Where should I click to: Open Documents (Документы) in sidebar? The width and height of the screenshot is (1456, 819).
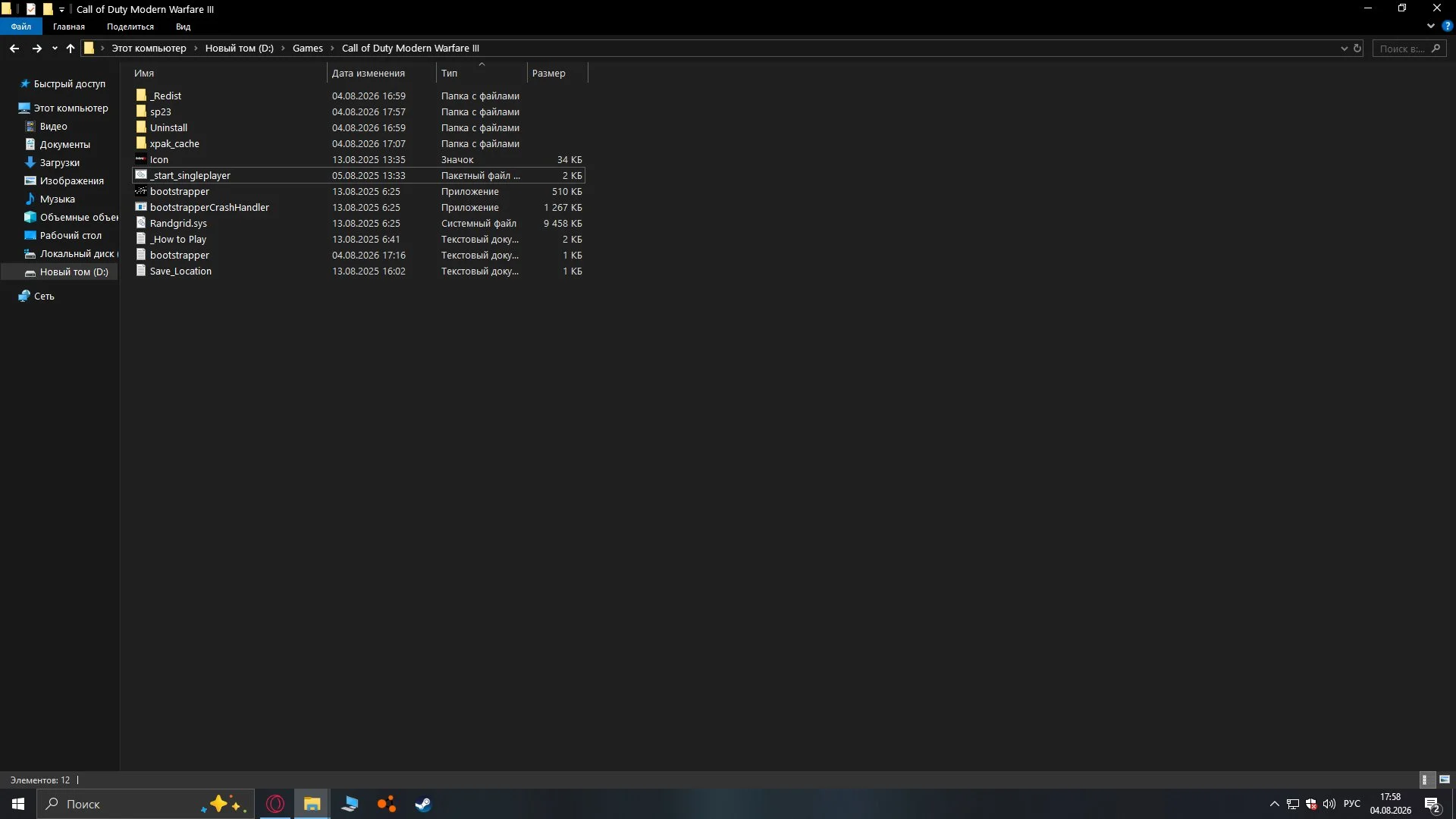64,144
